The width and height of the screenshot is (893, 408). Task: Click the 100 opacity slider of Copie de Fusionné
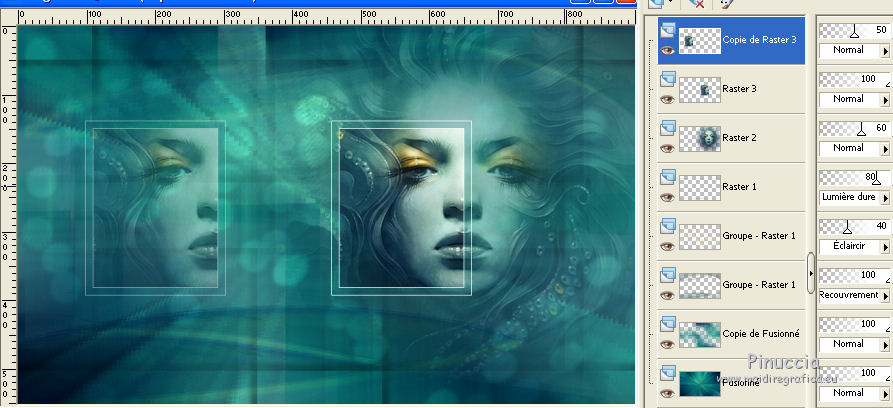tap(855, 325)
